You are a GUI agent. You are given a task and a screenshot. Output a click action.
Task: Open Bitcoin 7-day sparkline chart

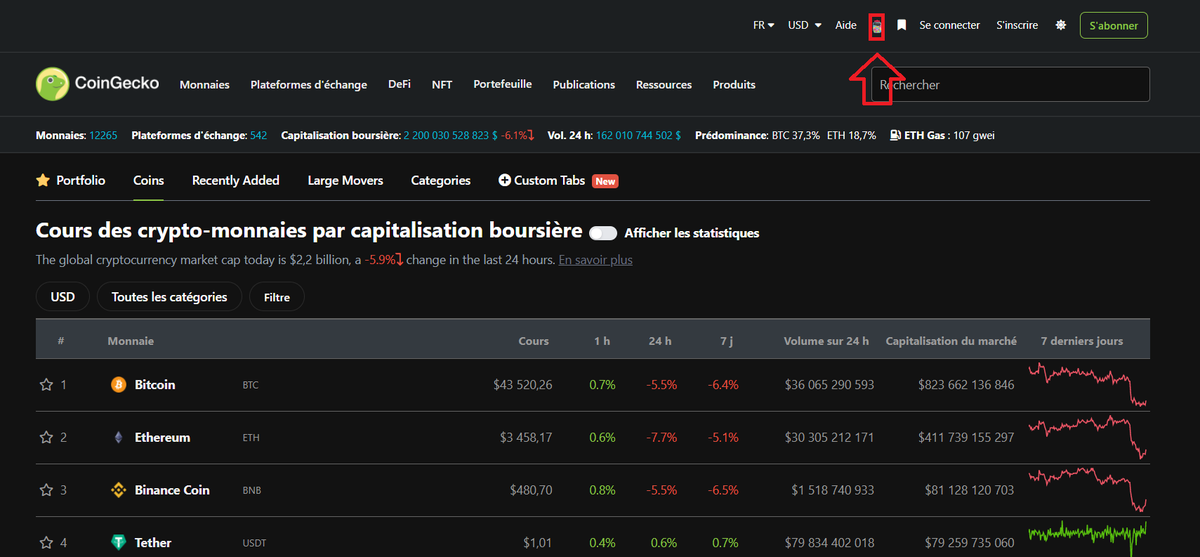point(1087,385)
